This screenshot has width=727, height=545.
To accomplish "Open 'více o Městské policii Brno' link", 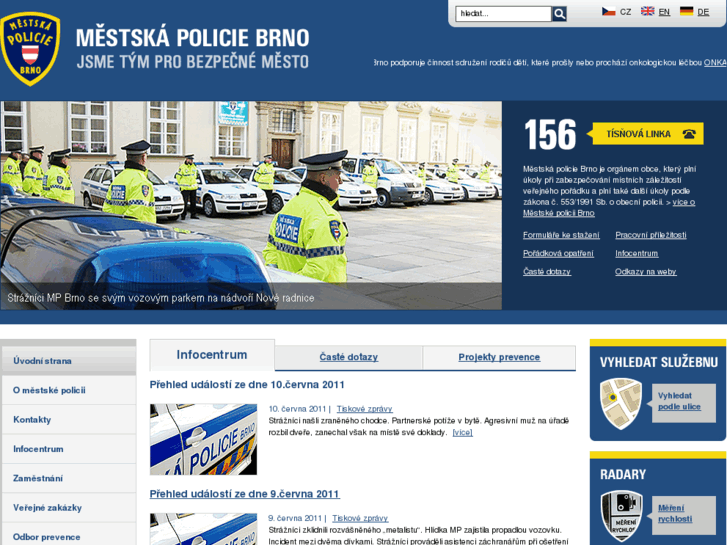I will point(609,208).
